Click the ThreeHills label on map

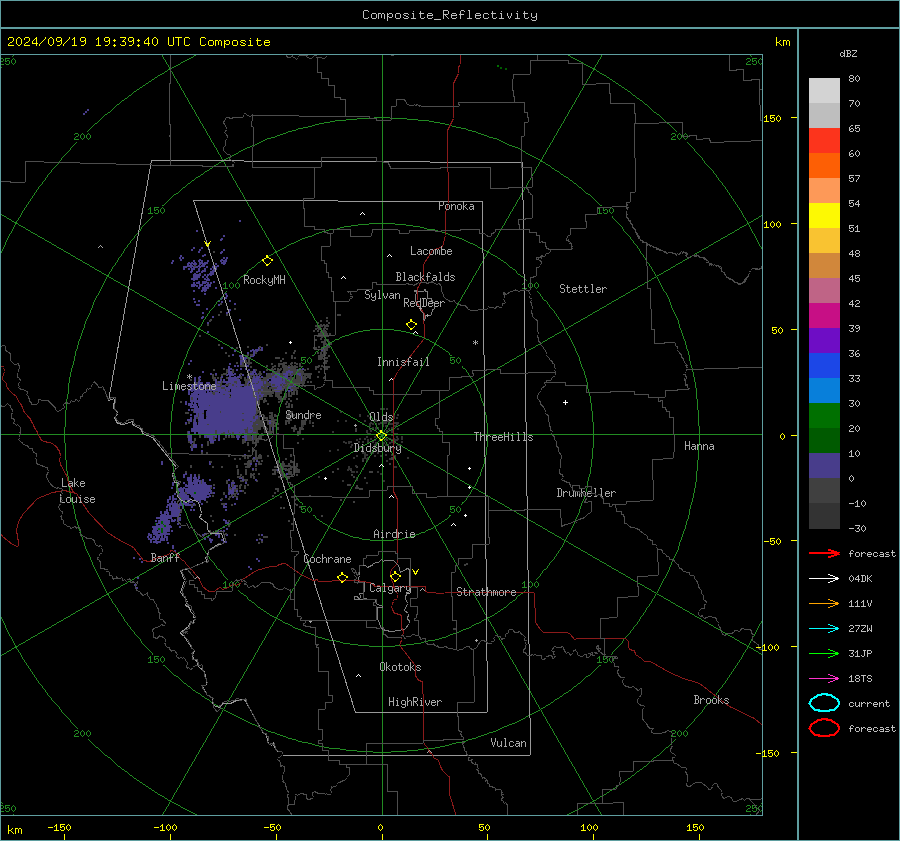click(x=503, y=437)
